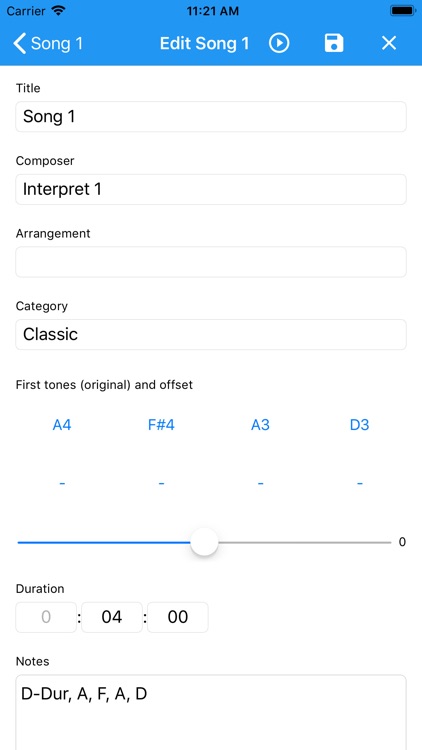This screenshot has height=750, width=422.
Task: Choose the A3 tone picker
Action: [260, 425]
